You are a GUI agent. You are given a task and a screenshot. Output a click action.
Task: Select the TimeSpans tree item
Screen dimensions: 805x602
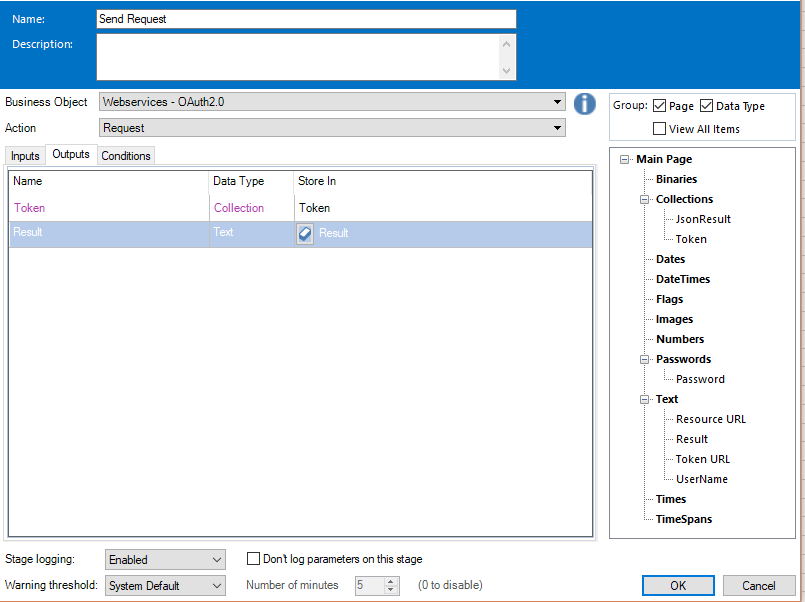(x=684, y=519)
